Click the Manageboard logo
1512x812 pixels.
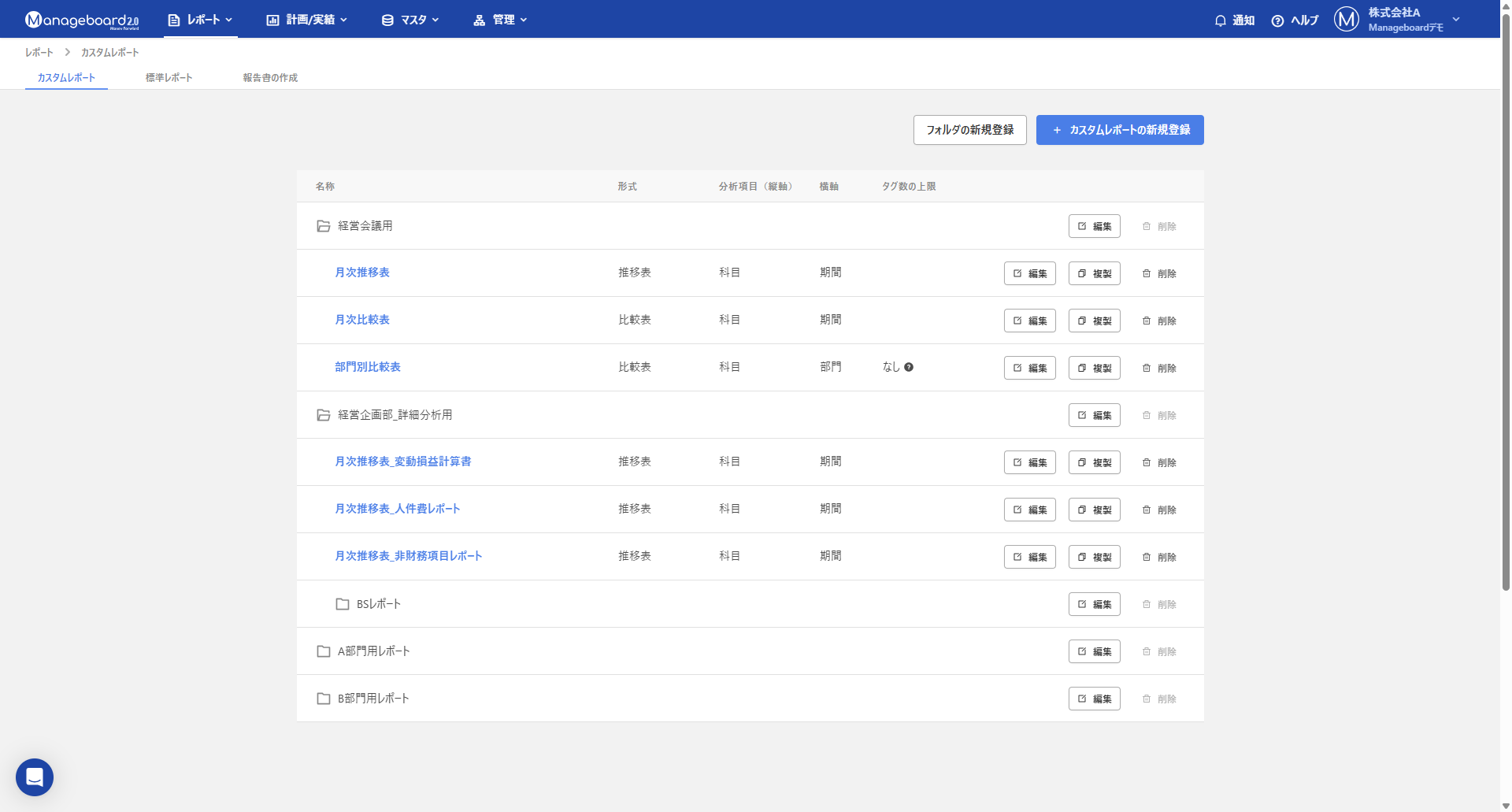click(x=82, y=20)
